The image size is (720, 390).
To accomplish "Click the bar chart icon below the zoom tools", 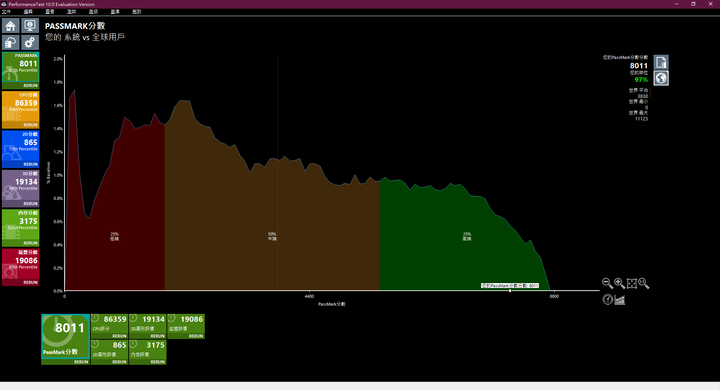I will (x=620, y=300).
